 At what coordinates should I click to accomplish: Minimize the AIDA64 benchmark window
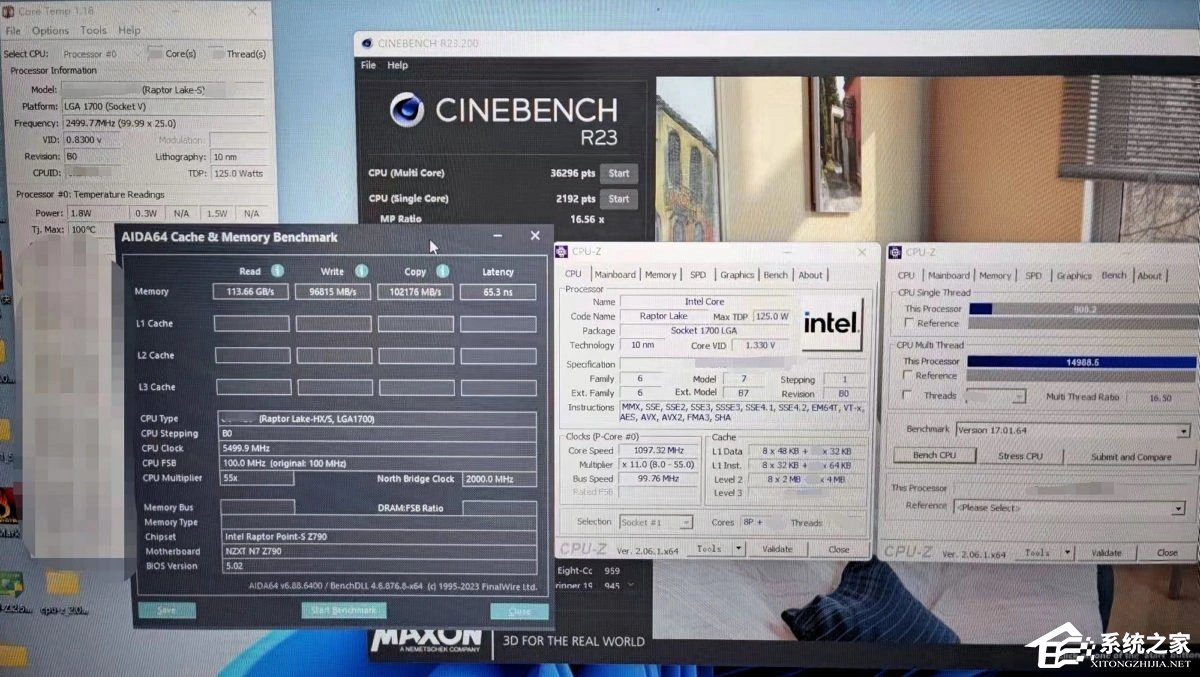click(x=498, y=236)
